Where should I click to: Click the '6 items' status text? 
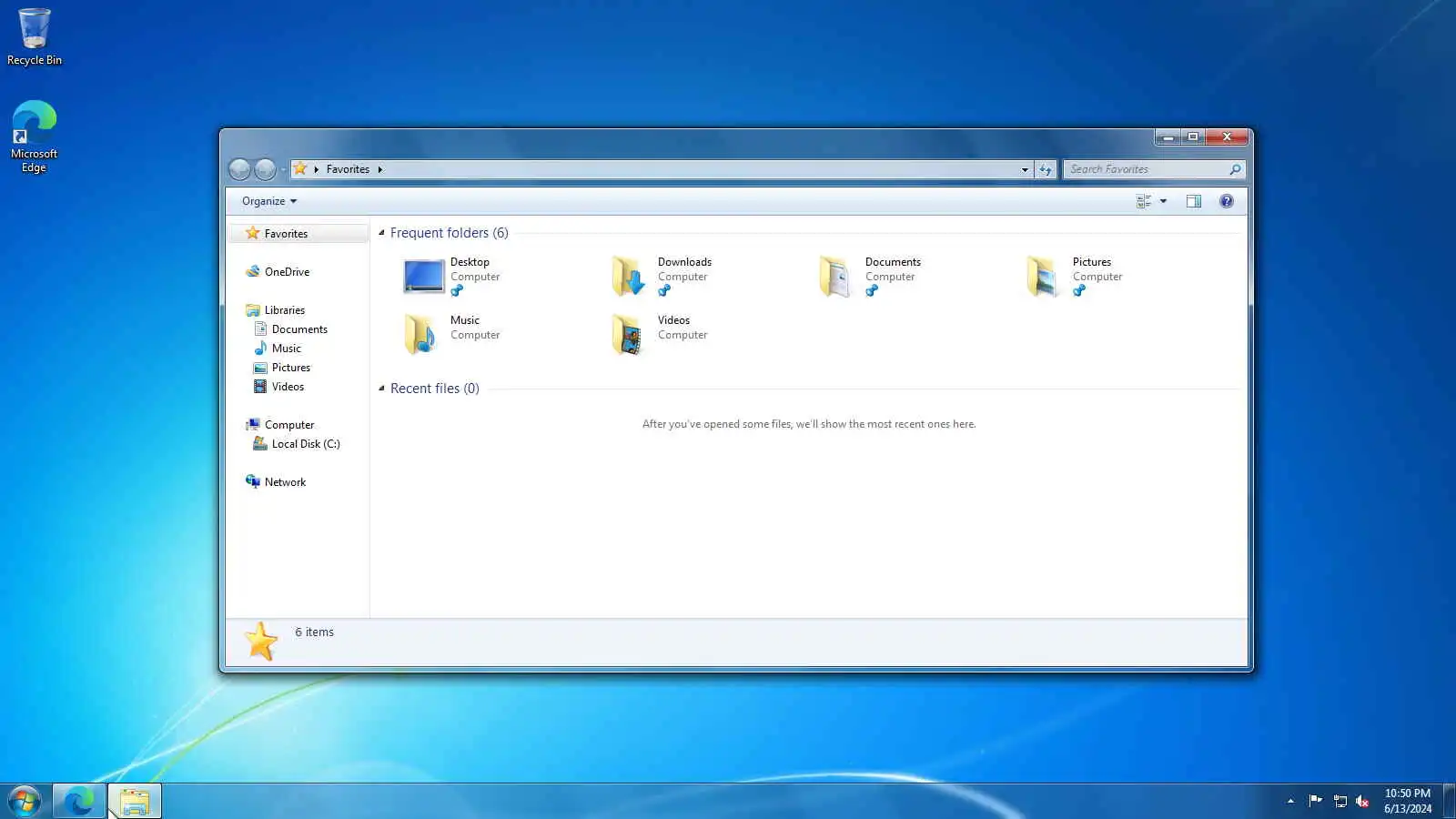314,632
